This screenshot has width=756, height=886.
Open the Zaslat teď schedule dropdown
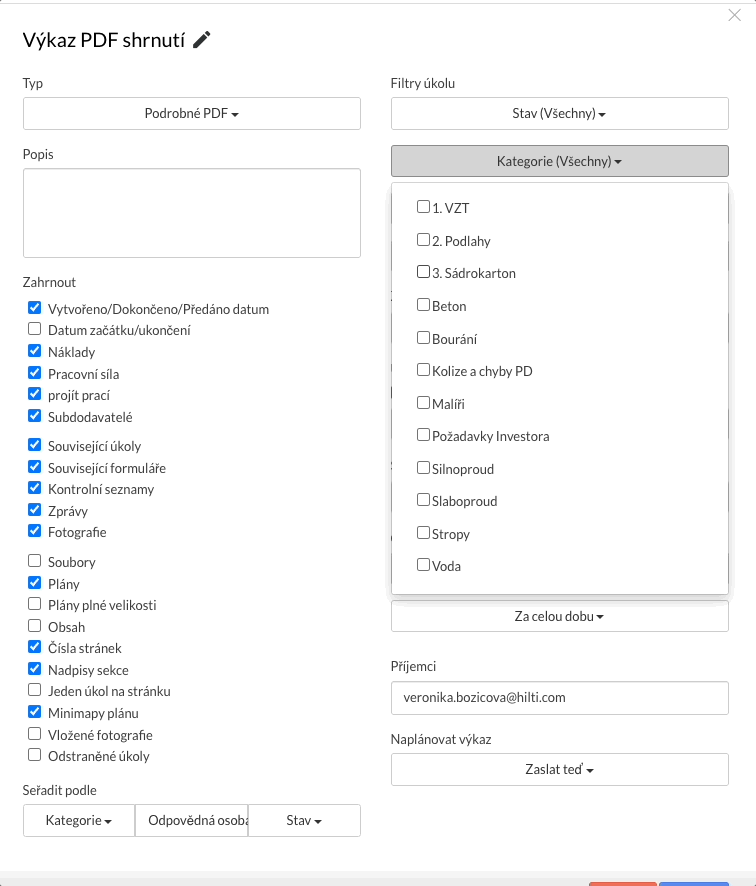click(x=559, y=770)
